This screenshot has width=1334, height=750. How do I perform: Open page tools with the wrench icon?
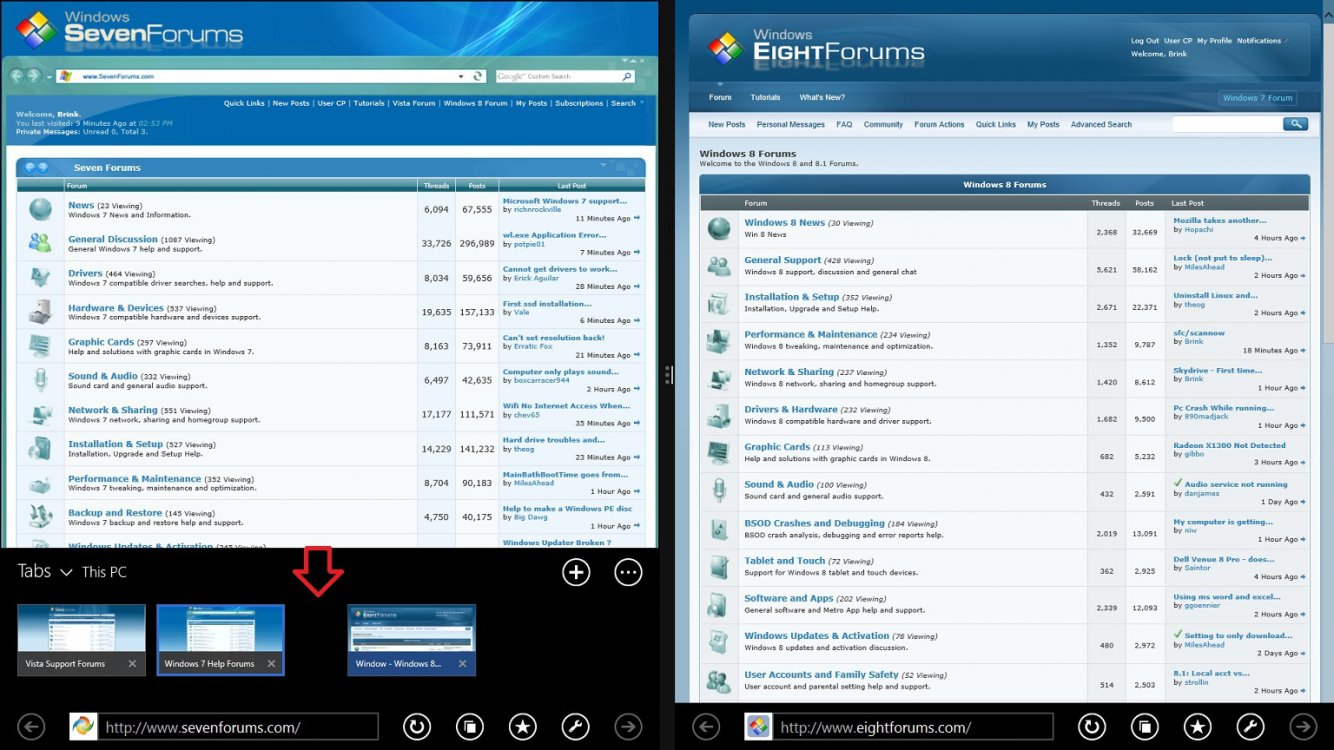1250,727
